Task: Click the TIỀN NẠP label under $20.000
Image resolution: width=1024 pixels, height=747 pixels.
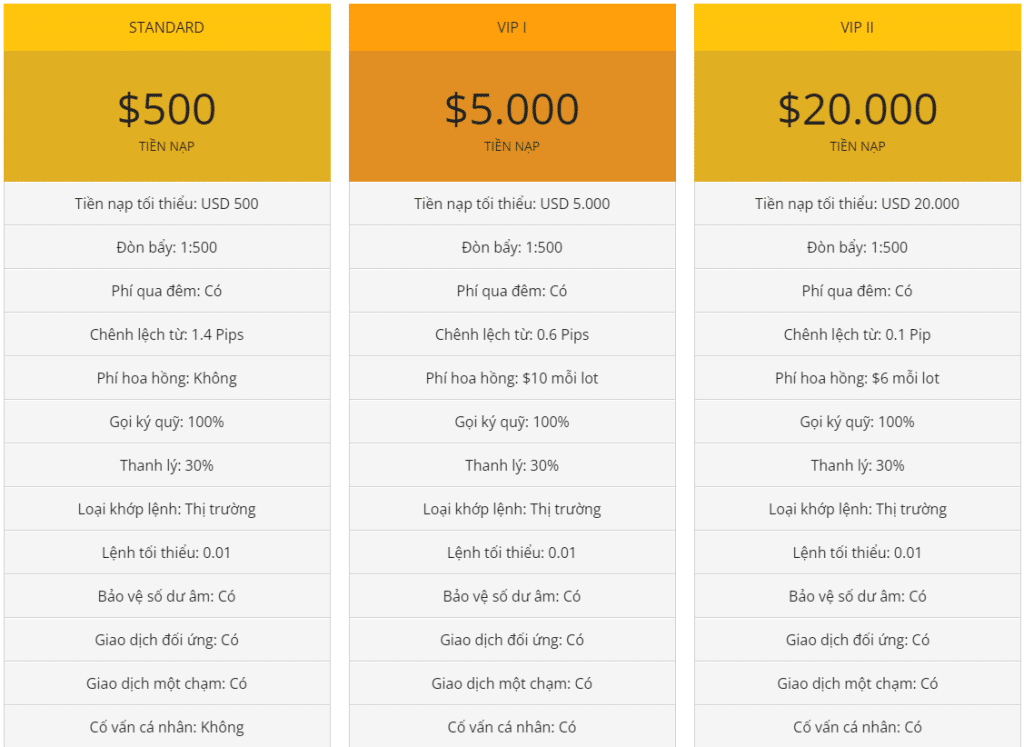Action: tap(857, 146)
